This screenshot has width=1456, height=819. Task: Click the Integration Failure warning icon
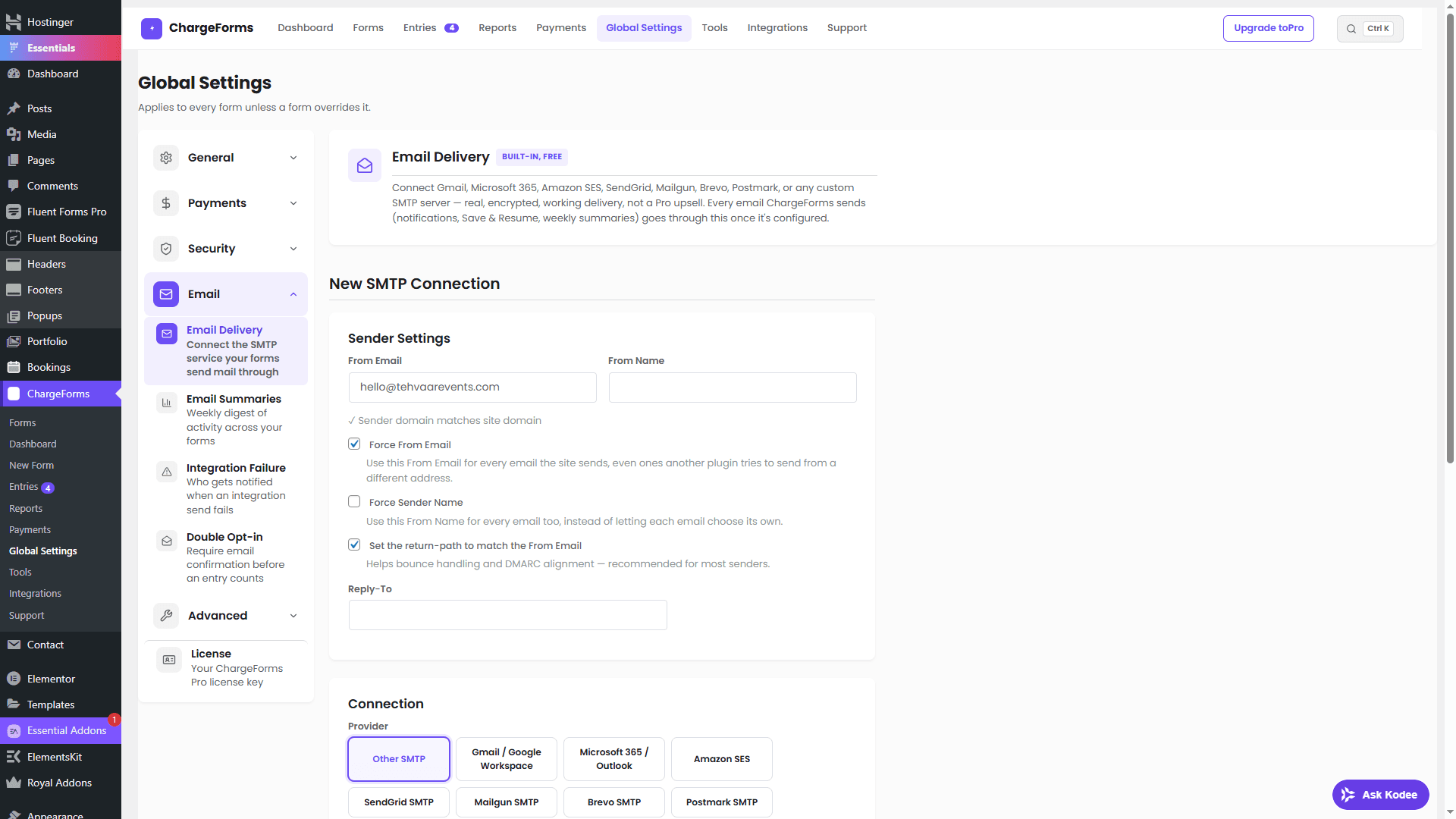click(167, 472)
